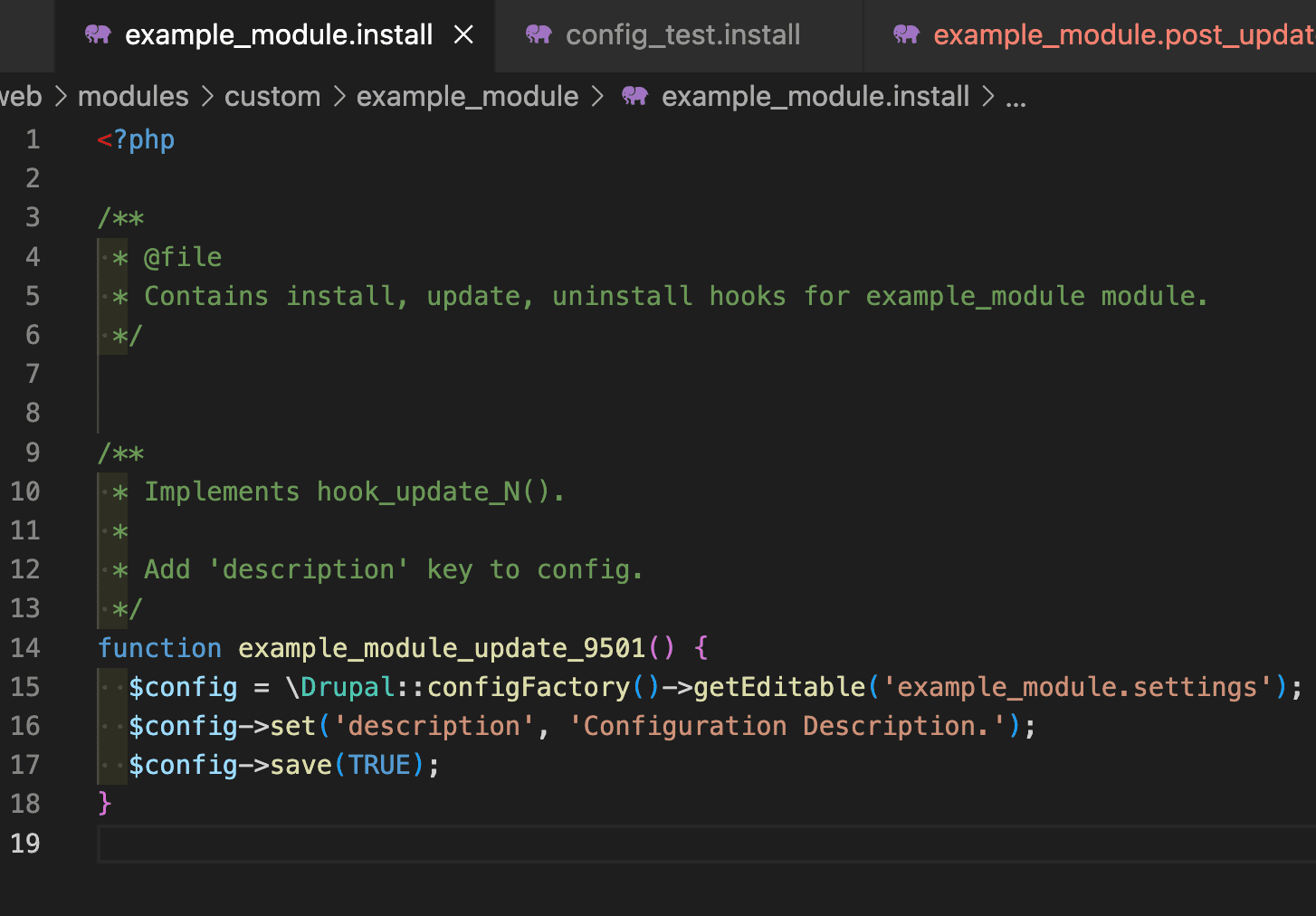Click the elephant icon on example_module.post_update tab
The height and width of the screenshot is (916, 1316).
tap(906, 35)
